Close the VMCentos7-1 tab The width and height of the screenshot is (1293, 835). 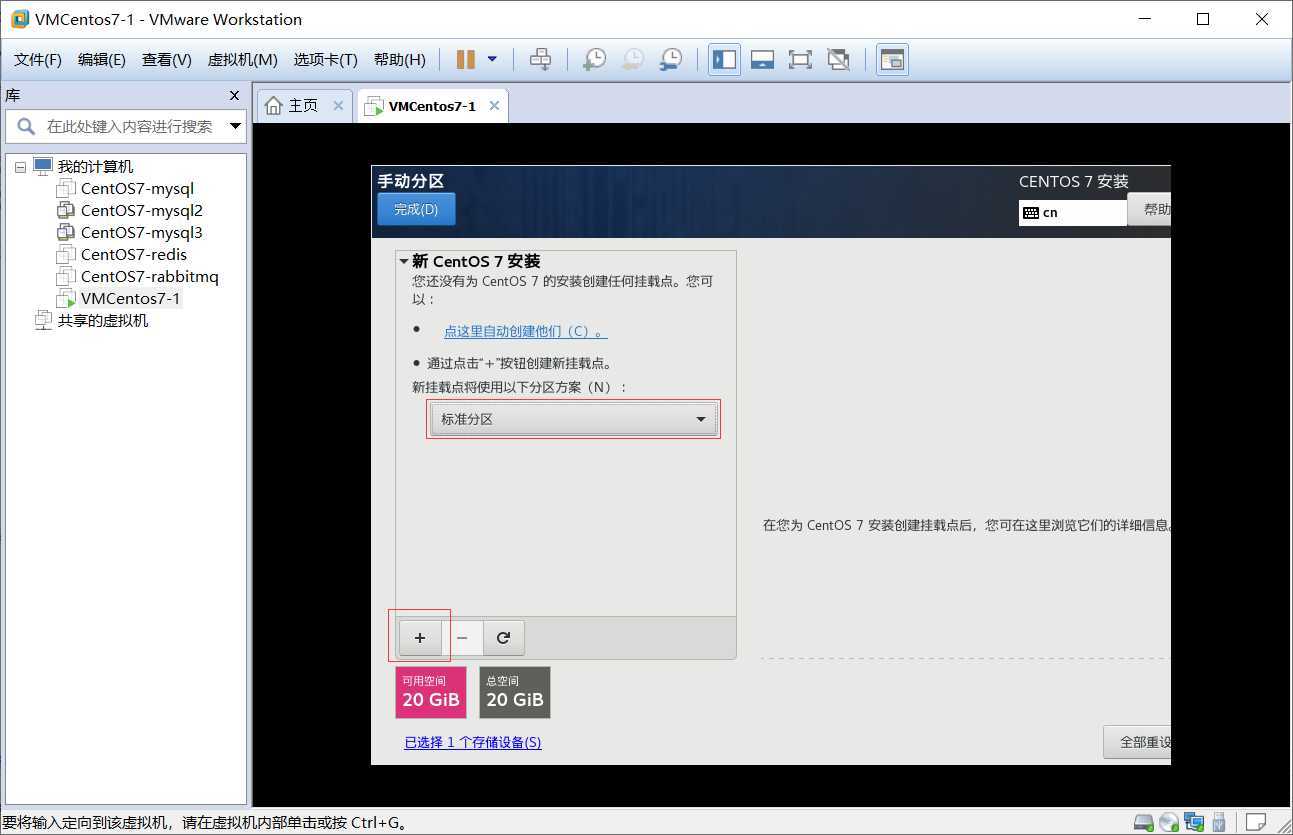pos(494,105)
